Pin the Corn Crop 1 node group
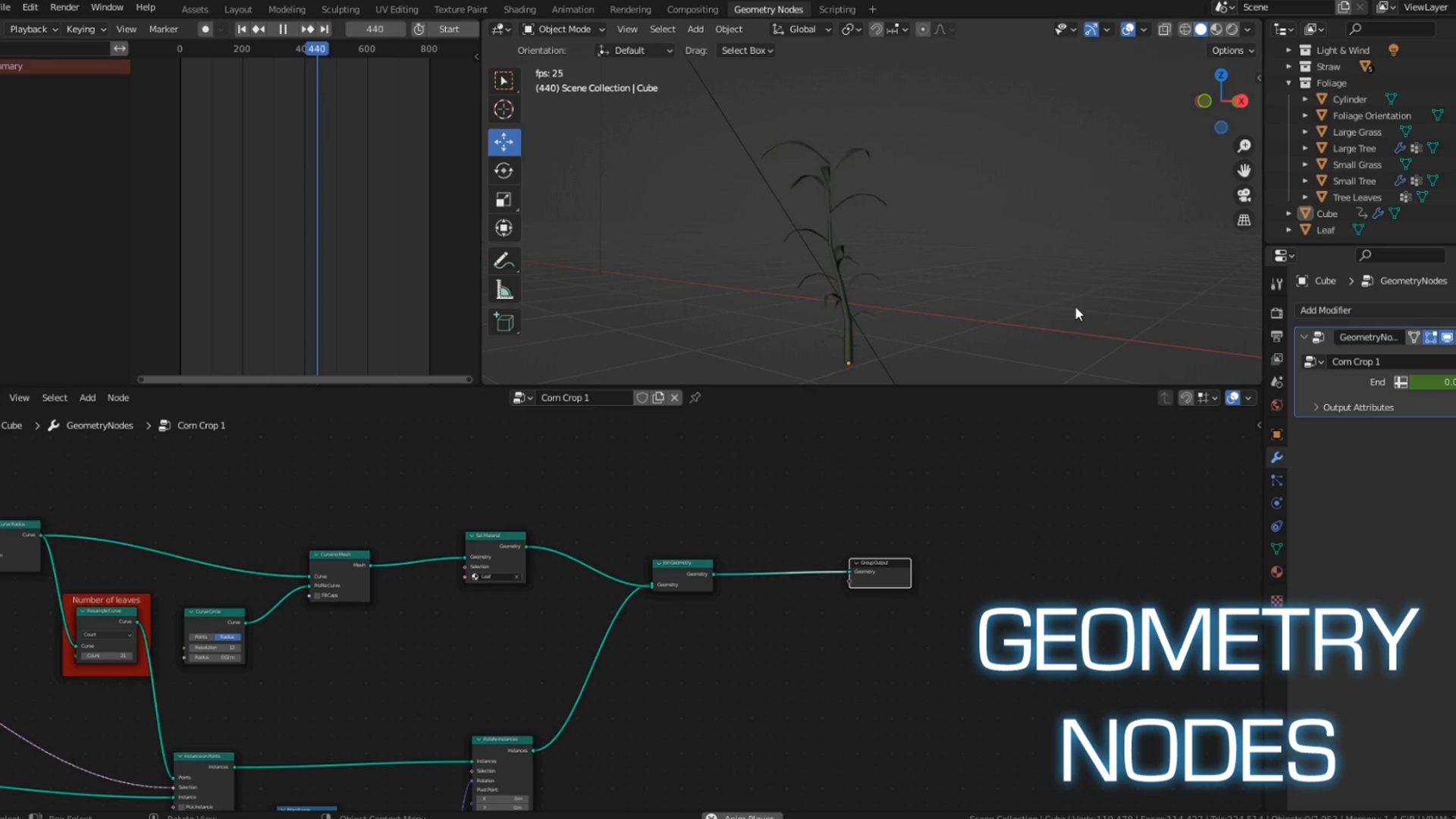 (x=695, y=397)
